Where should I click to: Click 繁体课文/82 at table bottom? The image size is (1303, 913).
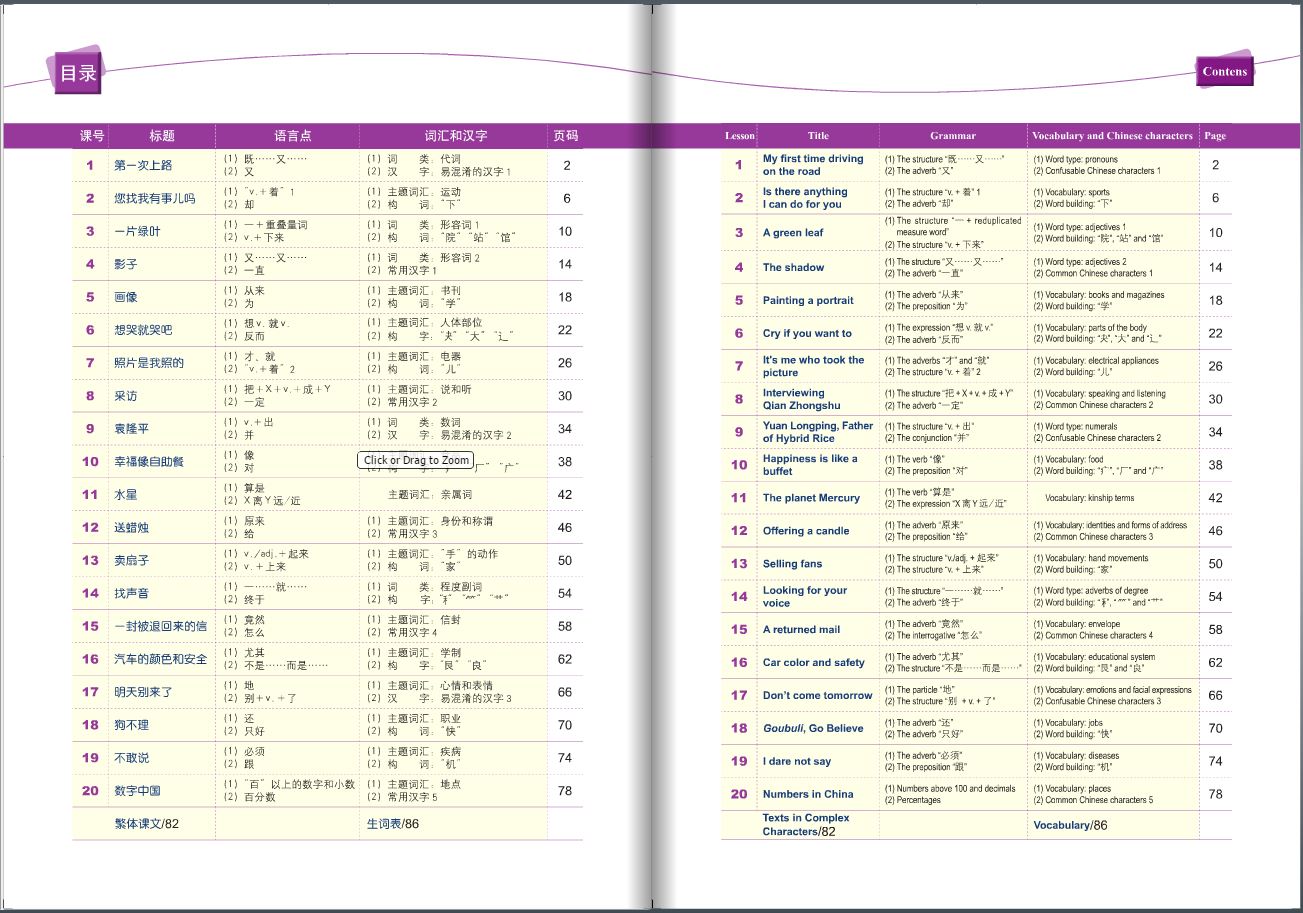click(146, 824)
